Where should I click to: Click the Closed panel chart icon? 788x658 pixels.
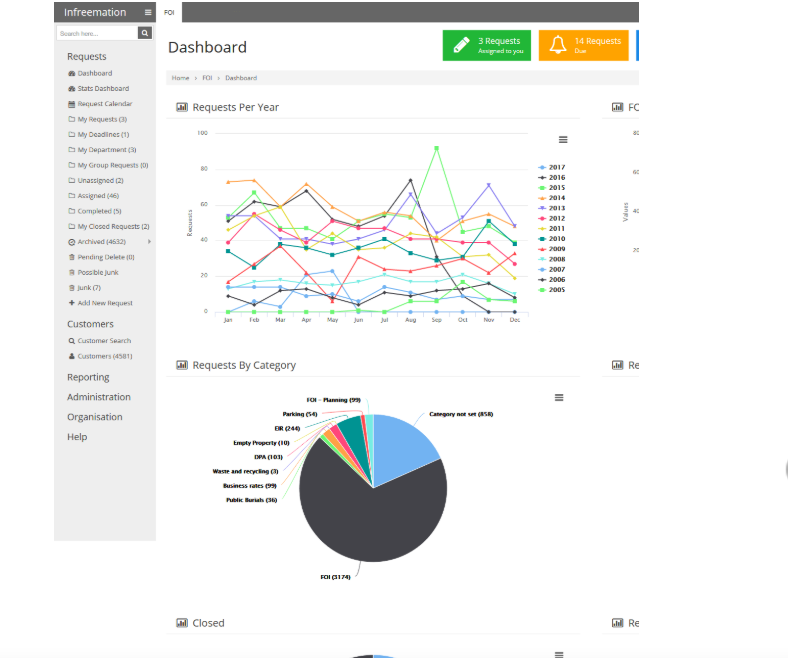(182, 623)
